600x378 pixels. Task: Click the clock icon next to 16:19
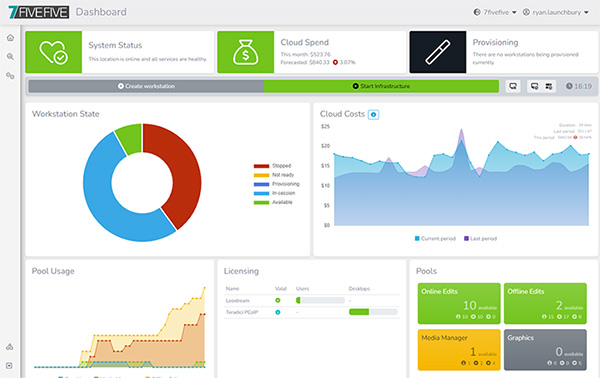click(x=569, y=86)
